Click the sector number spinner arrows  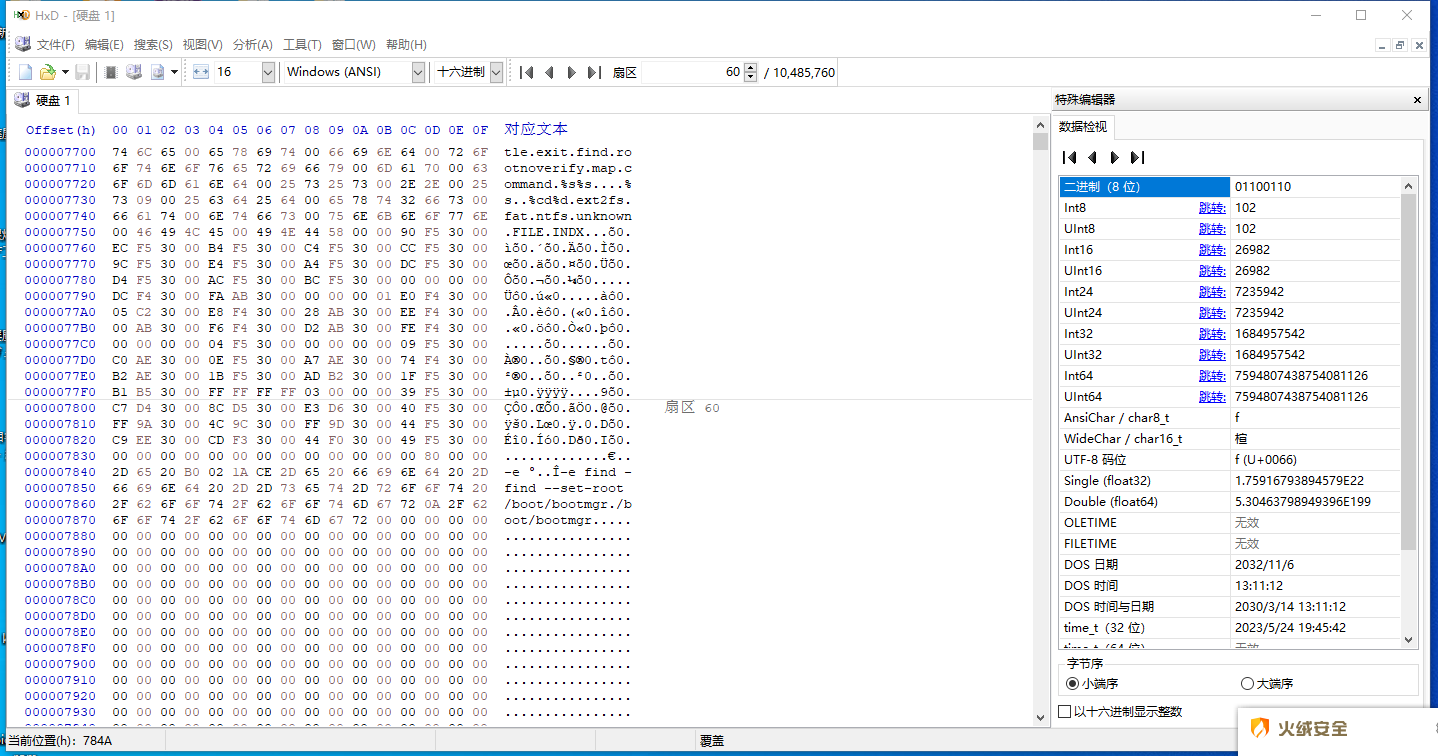tap(751, 72)
